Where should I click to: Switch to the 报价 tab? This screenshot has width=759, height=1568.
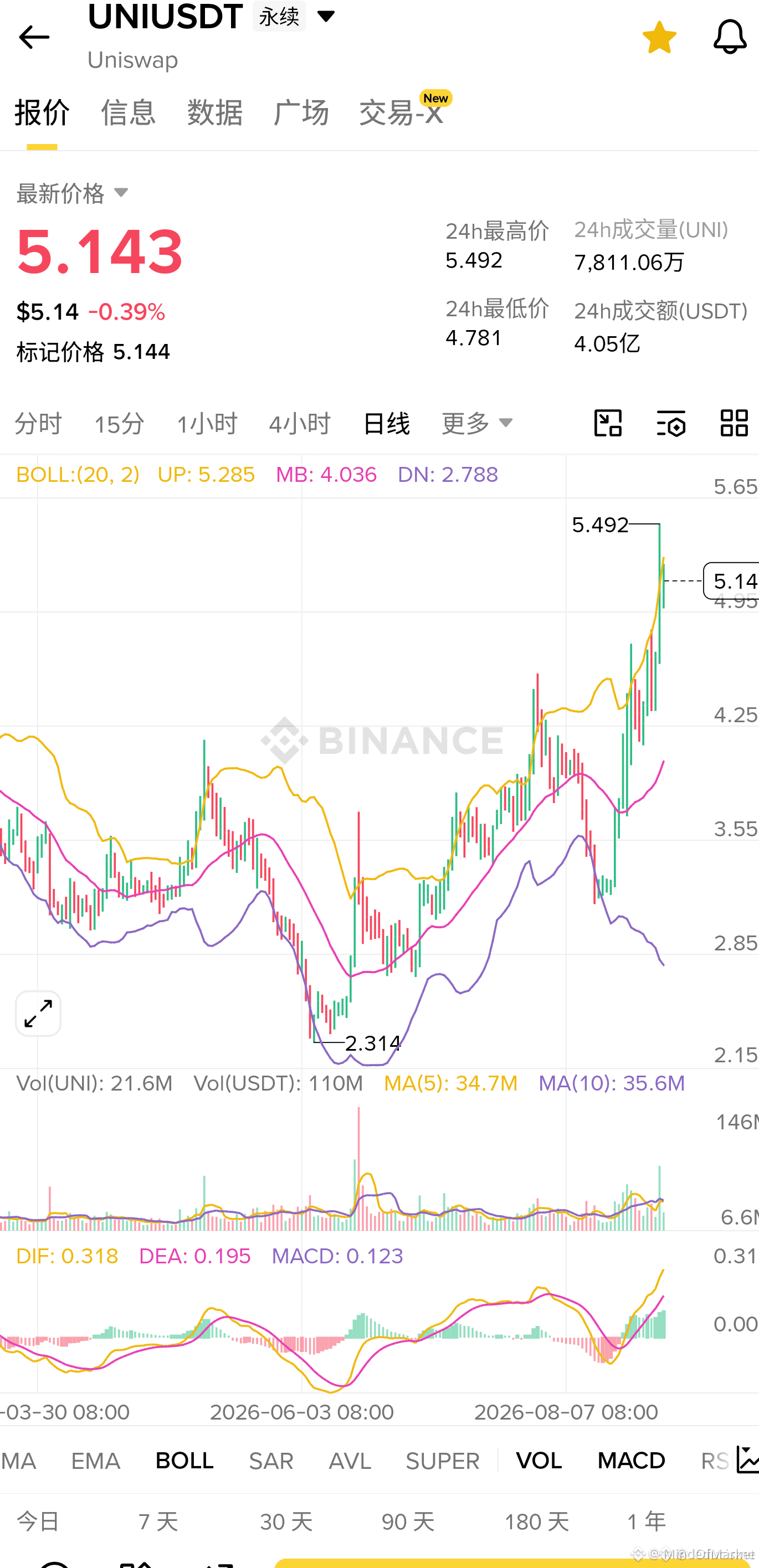point(42,112)
